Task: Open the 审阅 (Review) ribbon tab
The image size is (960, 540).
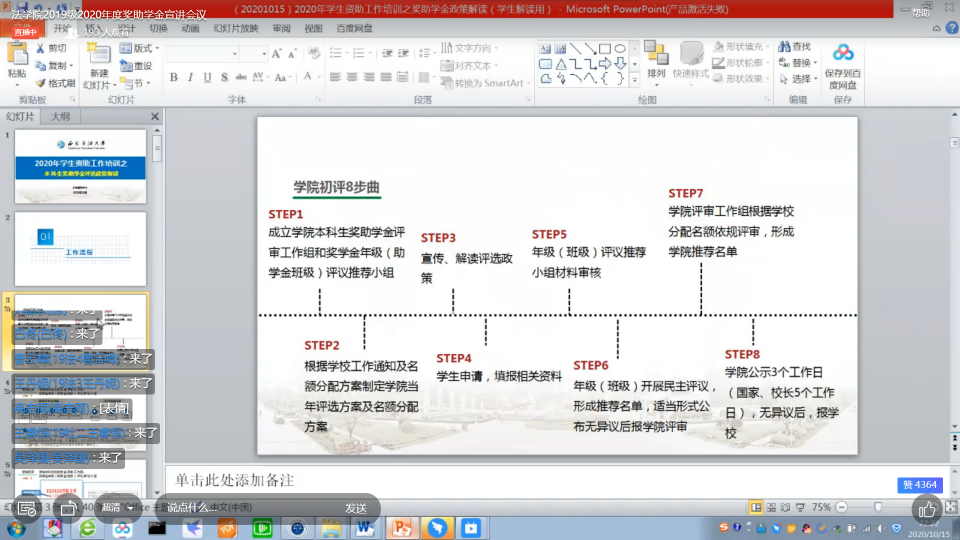Action: [281, 28]
